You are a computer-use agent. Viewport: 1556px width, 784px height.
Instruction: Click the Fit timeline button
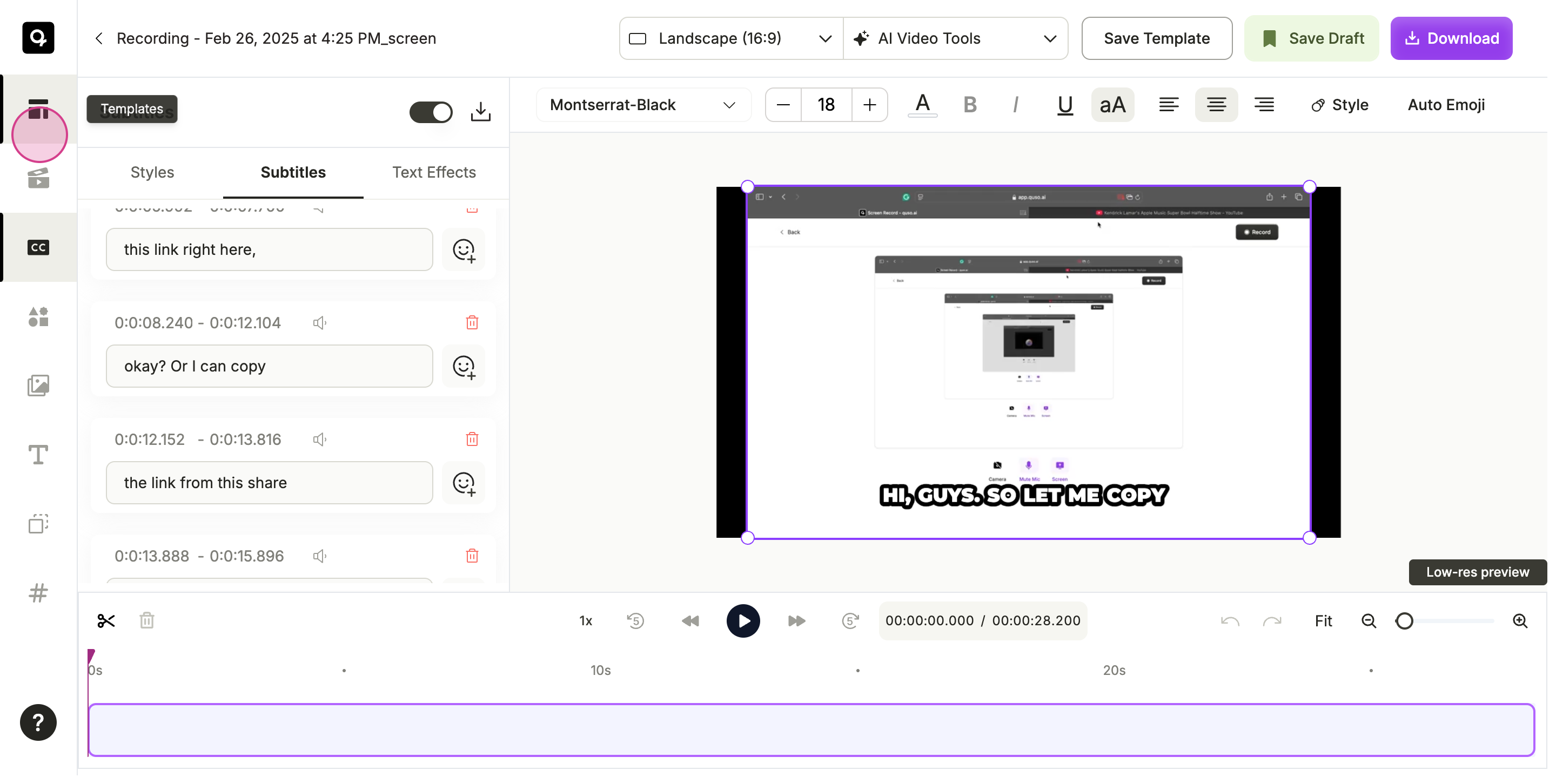click(1323, 621)
